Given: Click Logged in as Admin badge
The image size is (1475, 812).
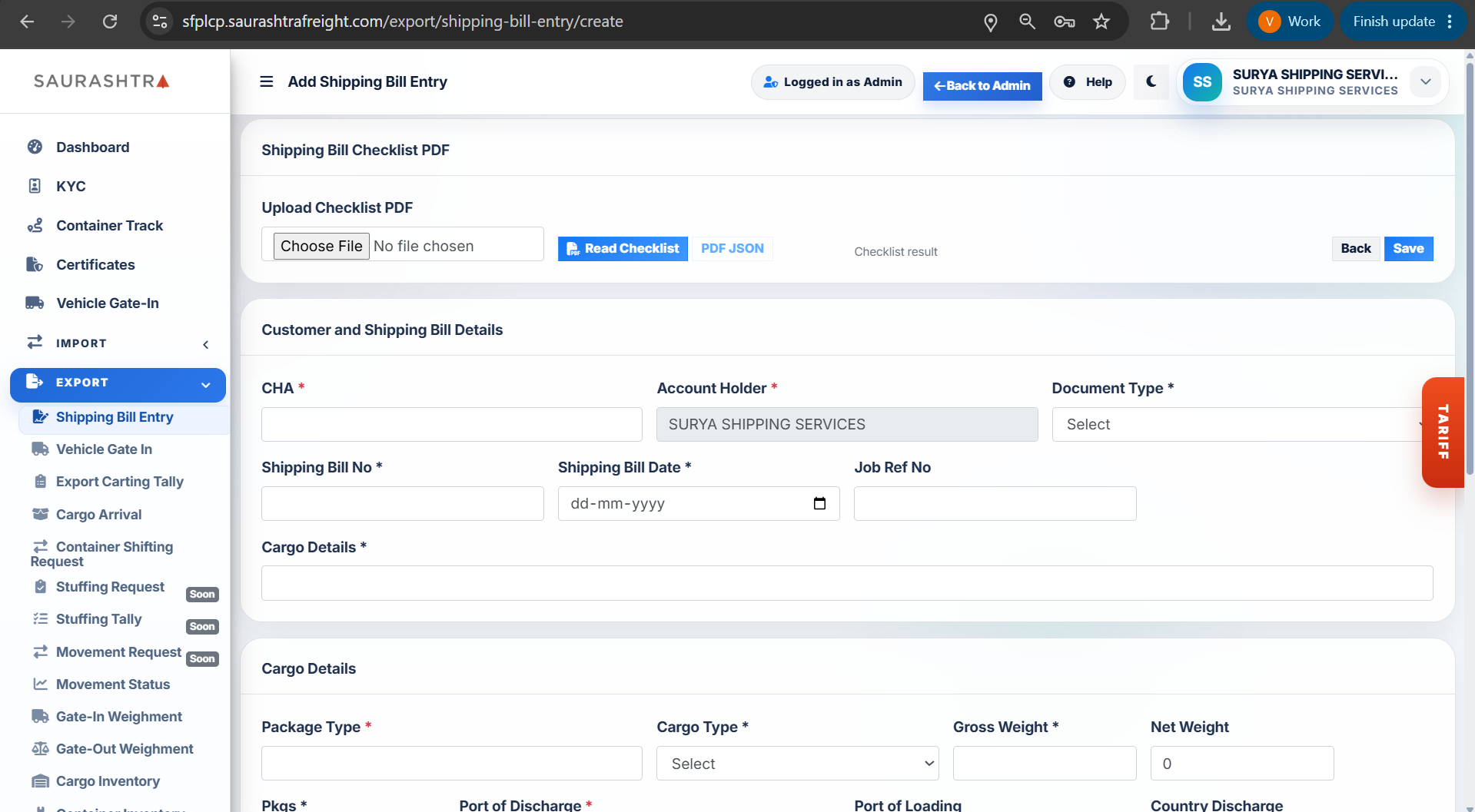Looking at the screenshot, I should [x=832, y=81].
